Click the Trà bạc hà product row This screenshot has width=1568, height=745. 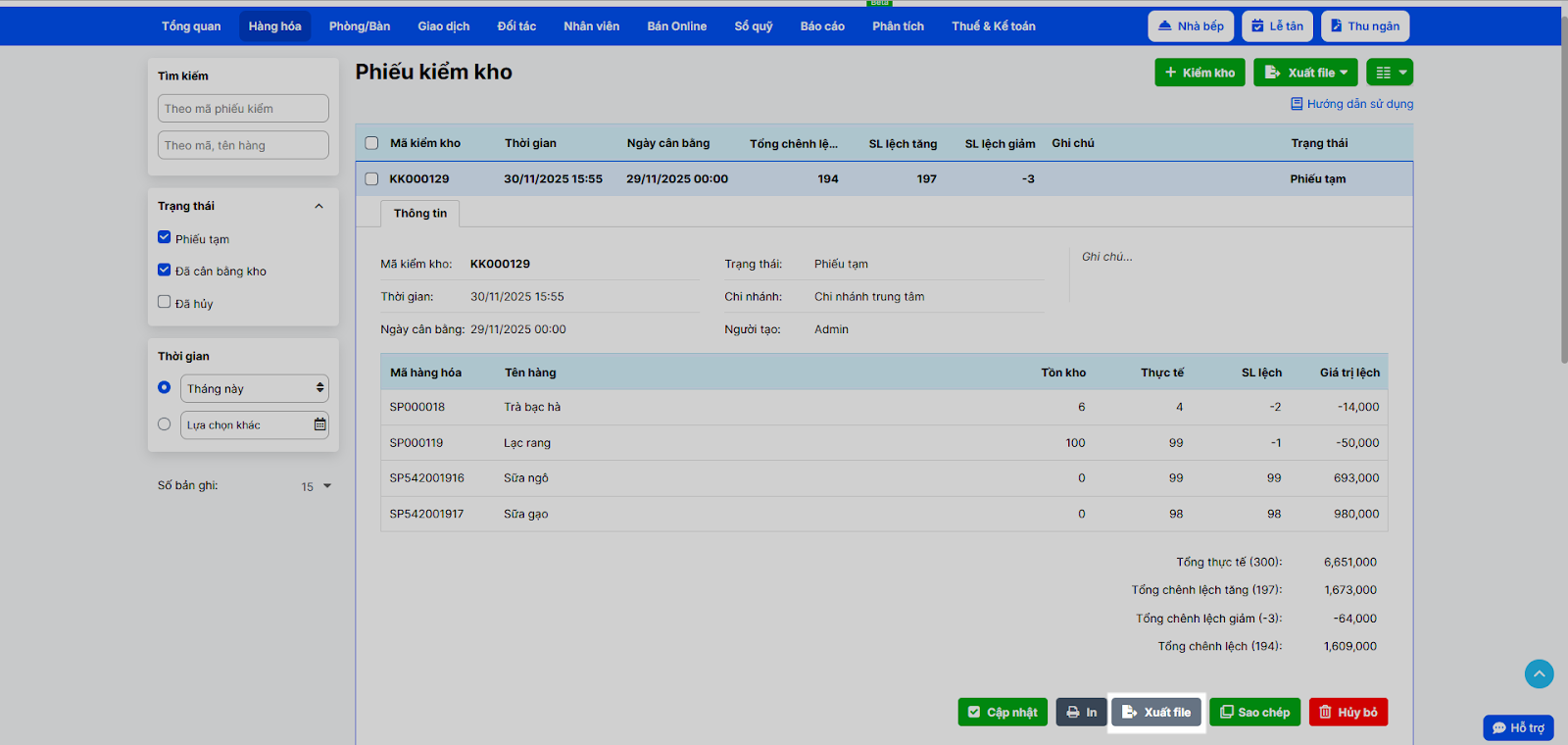(884, 407)
